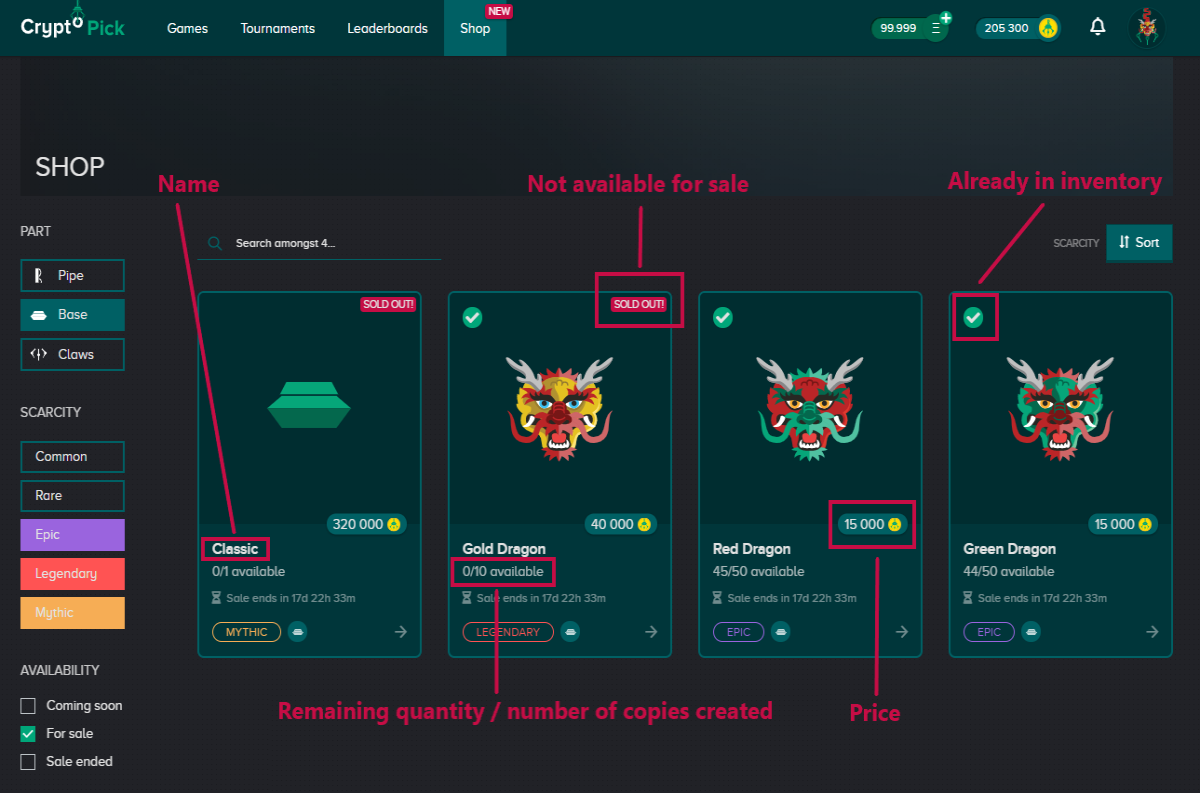
Task: Select the Shop tab
Action: coord(475,28)
